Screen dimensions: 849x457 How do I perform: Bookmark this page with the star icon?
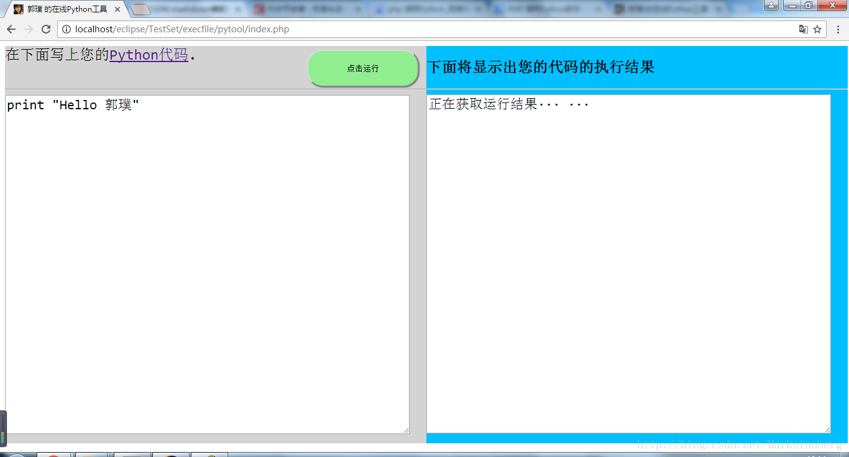tap(817, 29)
